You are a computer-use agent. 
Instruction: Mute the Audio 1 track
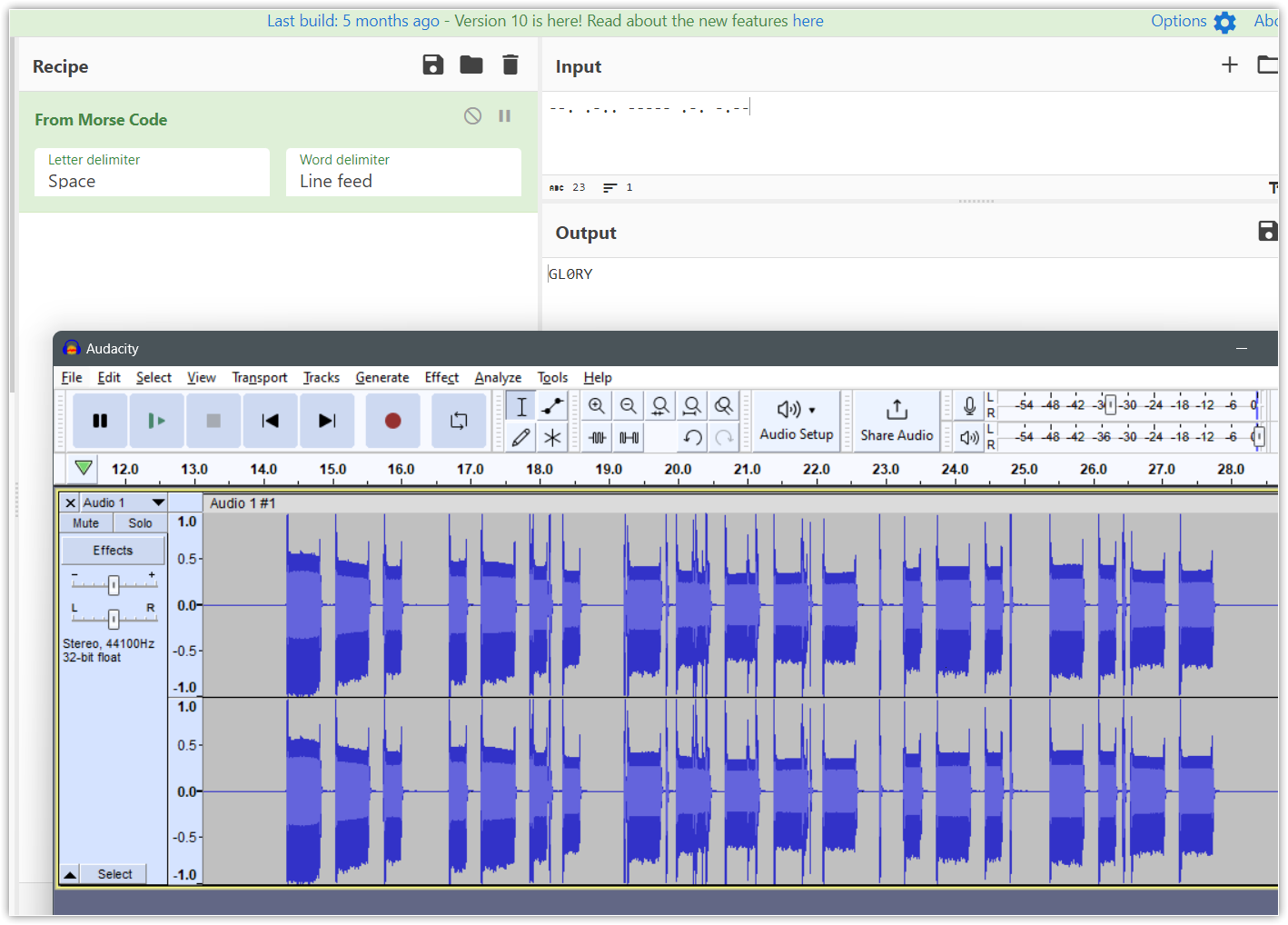tap(86, 523)
